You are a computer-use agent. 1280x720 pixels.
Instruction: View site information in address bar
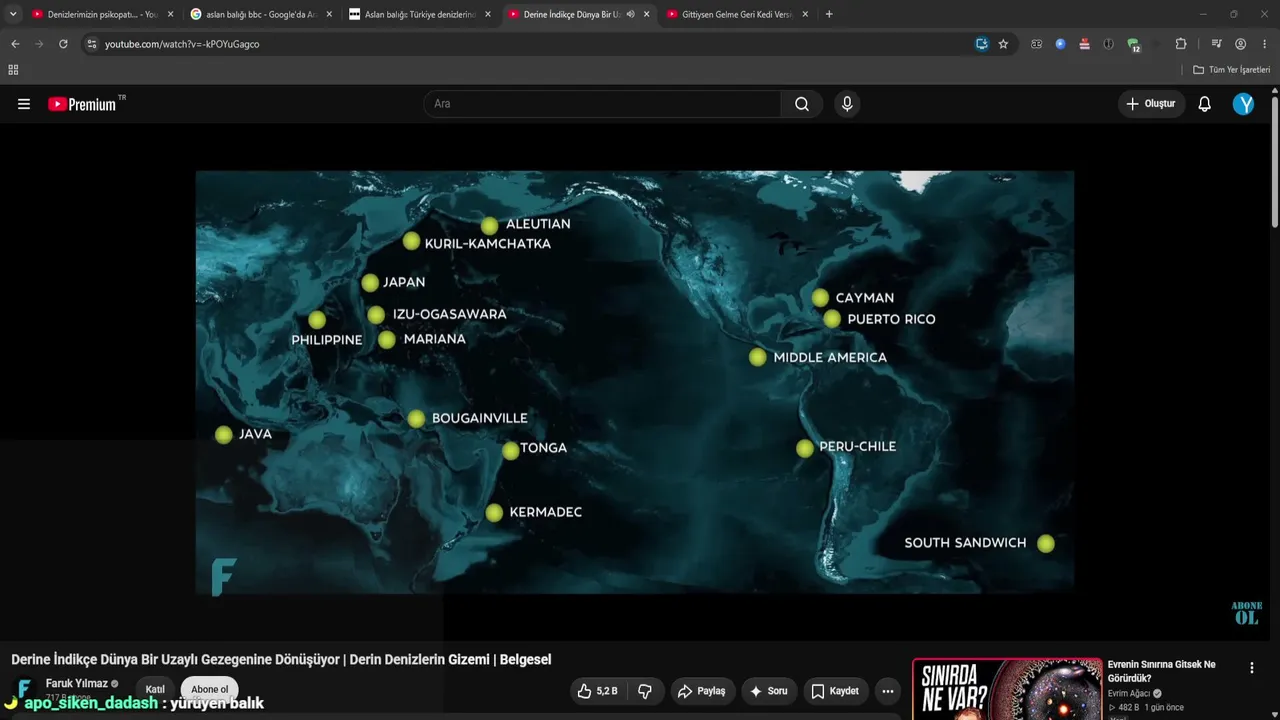tap(91, 44)
